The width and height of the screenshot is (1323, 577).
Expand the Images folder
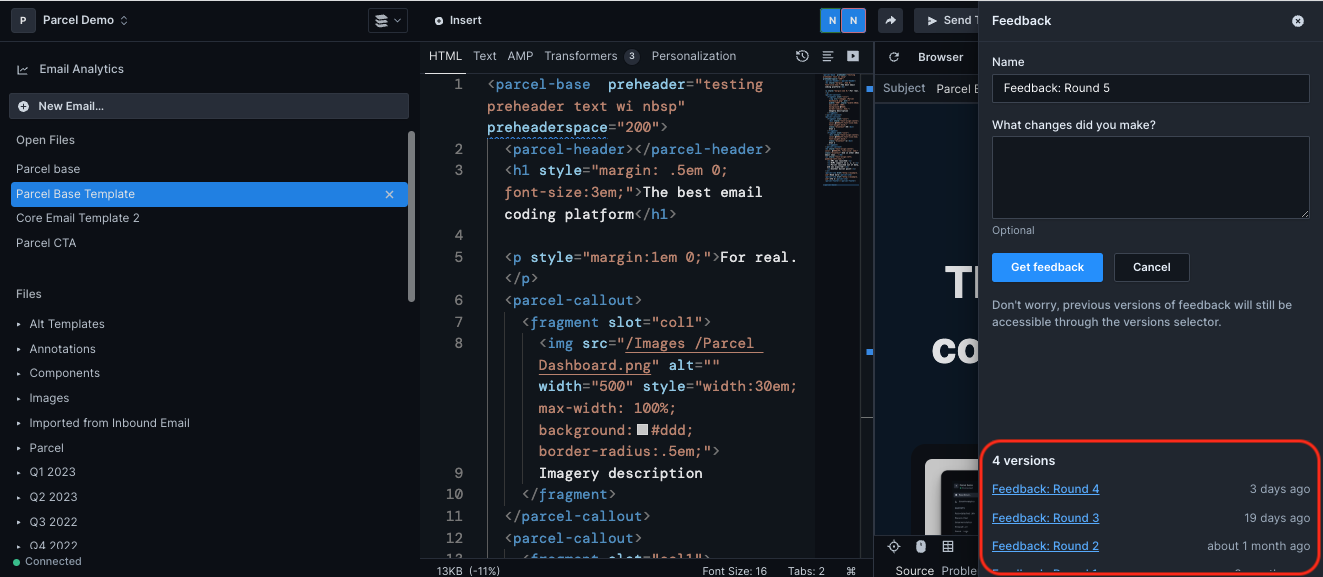pos(43,398)
